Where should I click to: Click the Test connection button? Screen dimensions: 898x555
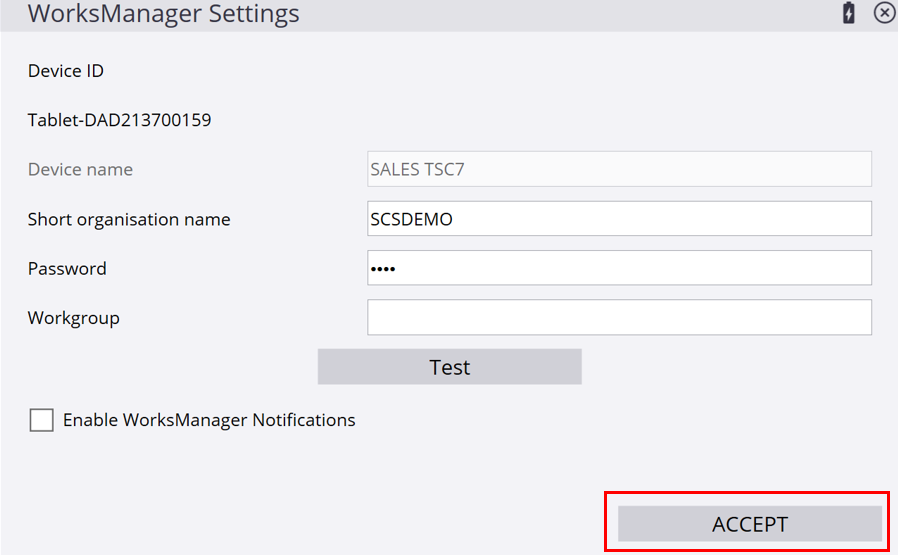450,367
